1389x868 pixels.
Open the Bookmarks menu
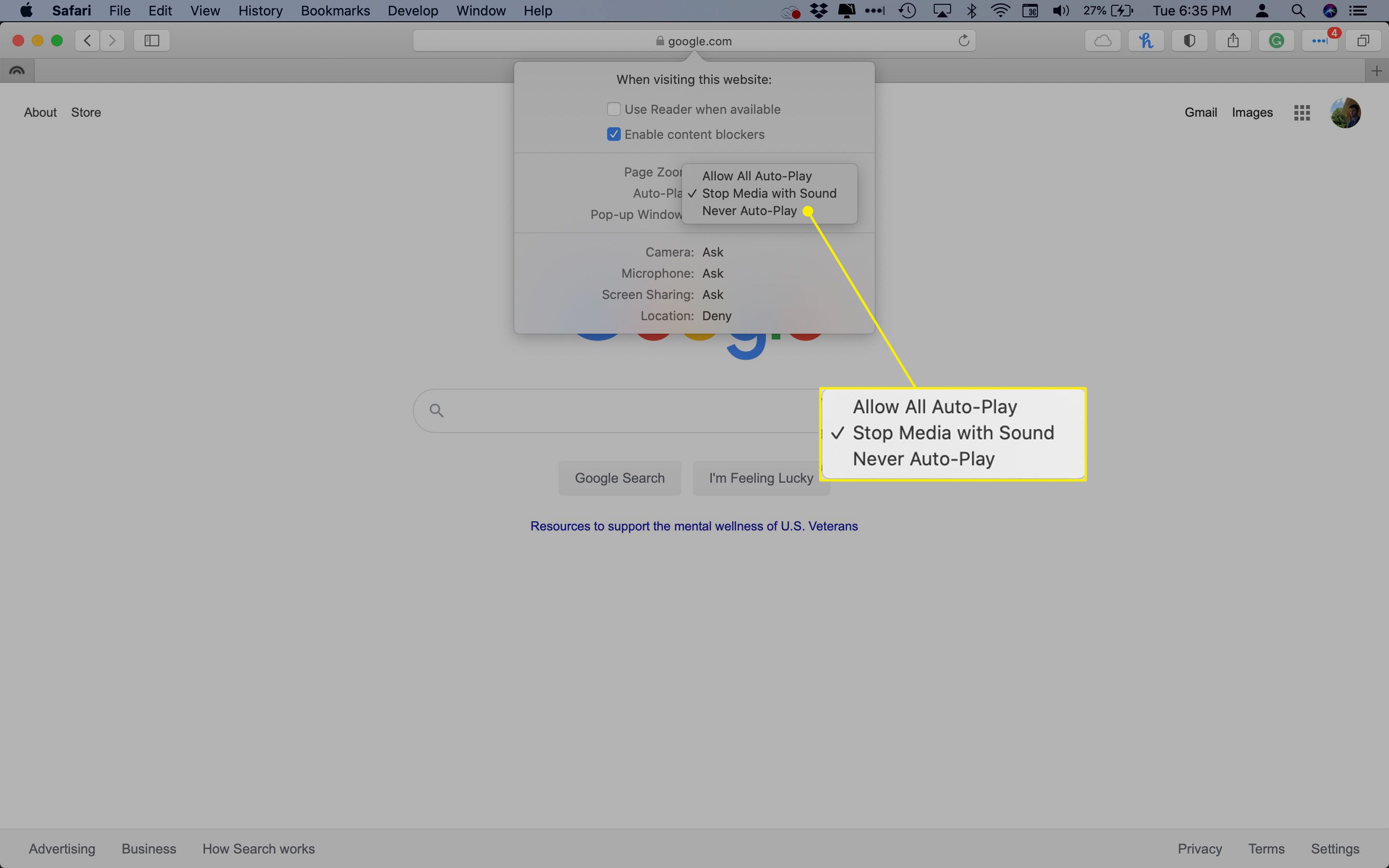pos(335,10)
